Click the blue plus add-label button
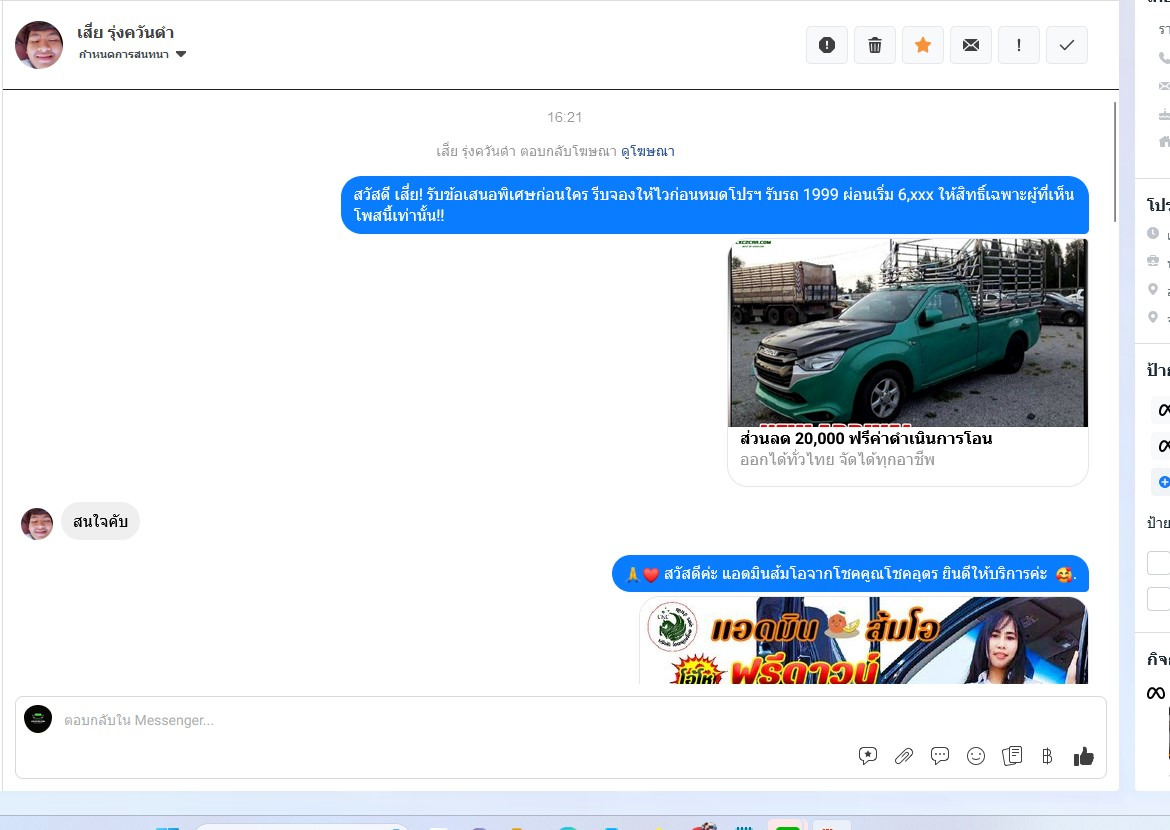Screen dimensions: 1170x830 coord(1163,482)
